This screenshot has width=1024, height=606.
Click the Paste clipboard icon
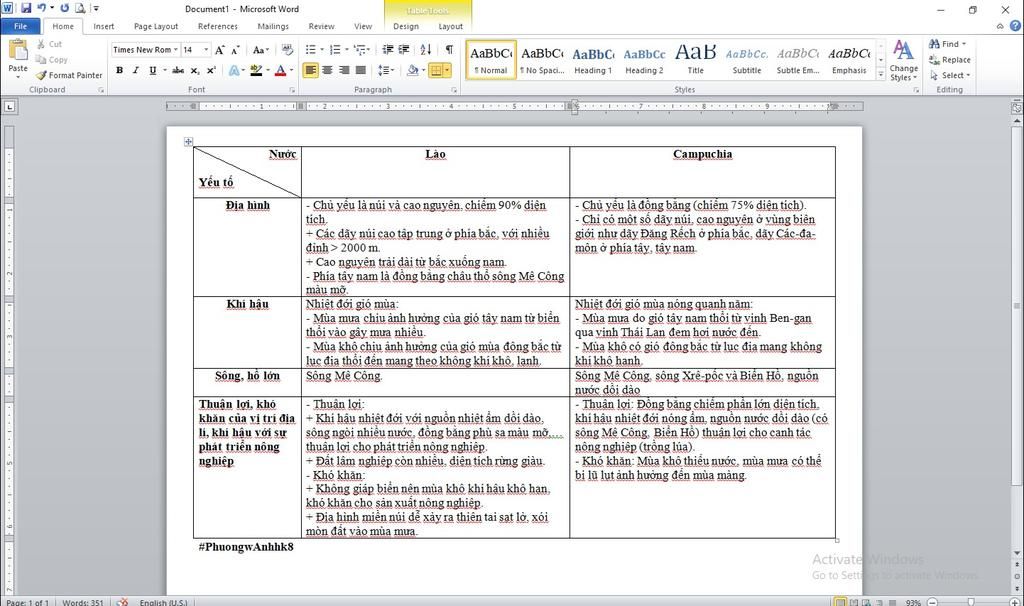[x=18, y=49]
